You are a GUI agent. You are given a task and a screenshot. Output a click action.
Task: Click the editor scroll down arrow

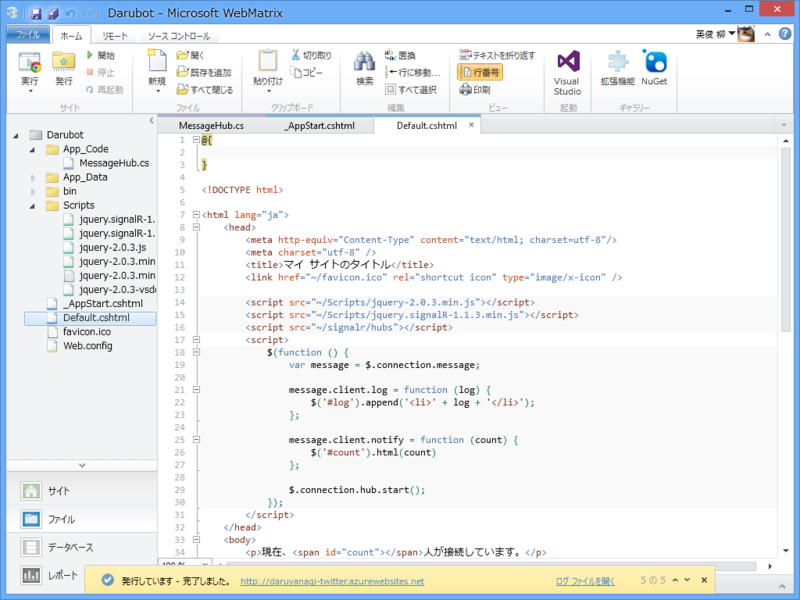pyautogui.click(x=786, y=551)
